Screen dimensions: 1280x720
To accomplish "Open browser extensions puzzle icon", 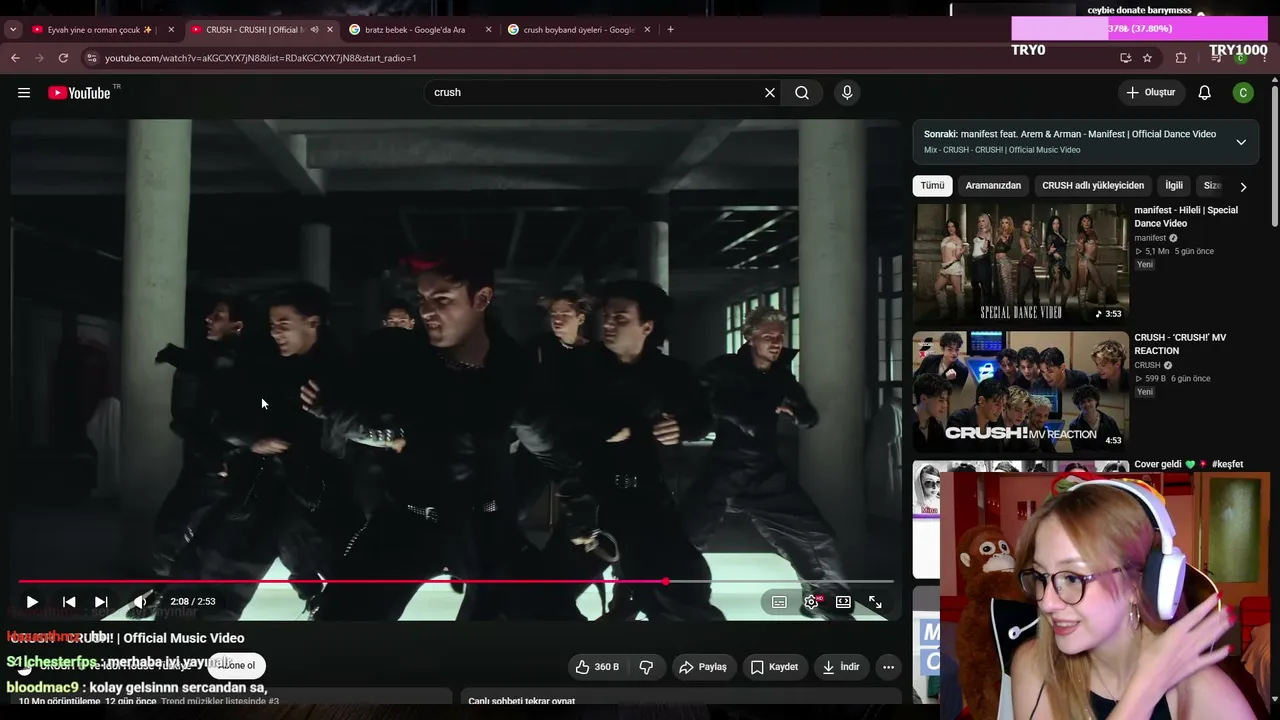I will click(x=1181, y=58).
